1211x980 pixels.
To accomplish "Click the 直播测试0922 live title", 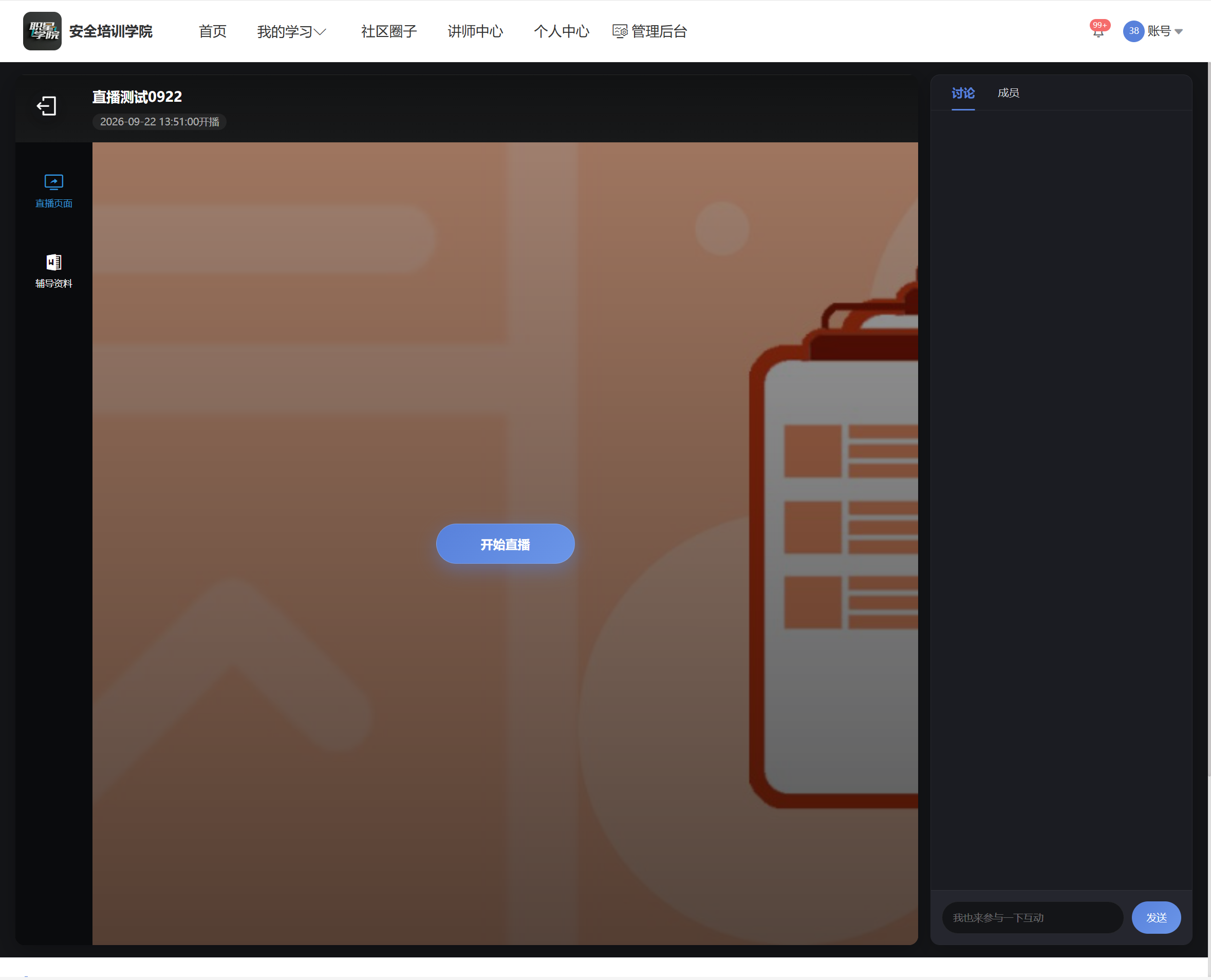I will click(137, 97).
